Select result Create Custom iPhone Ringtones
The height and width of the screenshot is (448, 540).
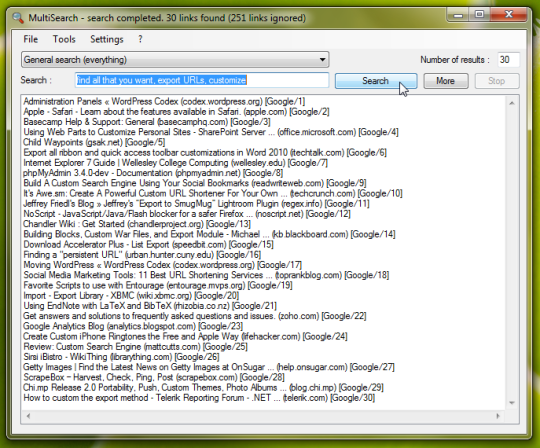(x=185, y=336)
